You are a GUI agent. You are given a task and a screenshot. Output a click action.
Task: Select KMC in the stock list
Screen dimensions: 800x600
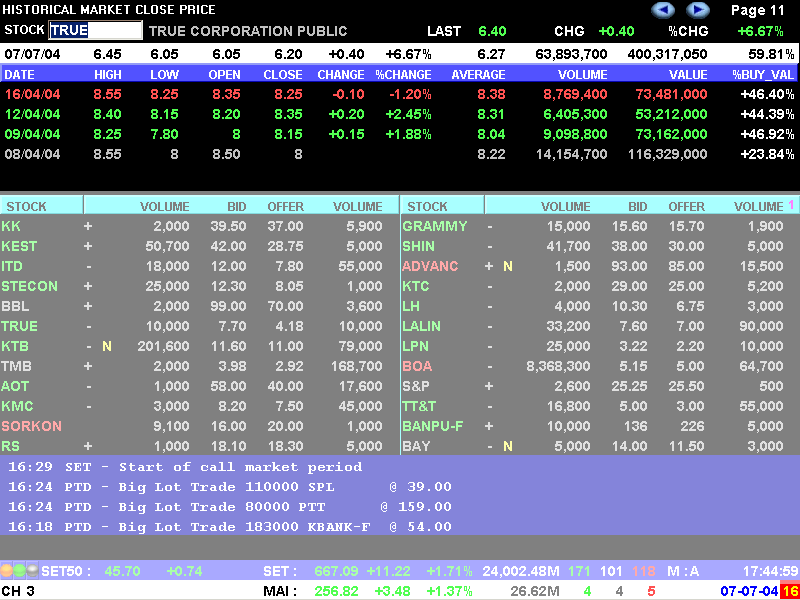pyautogui.click(x=17, y=406)
